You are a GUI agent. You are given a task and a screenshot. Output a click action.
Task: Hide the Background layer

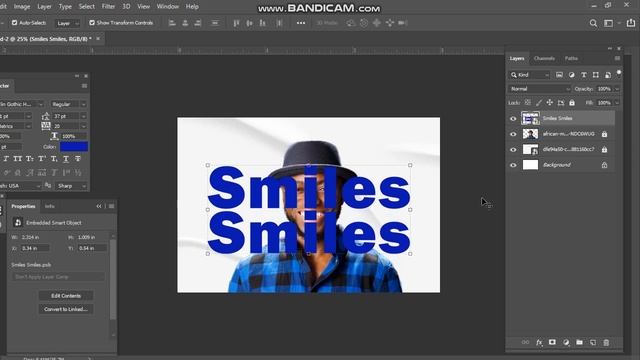[513, 165]
